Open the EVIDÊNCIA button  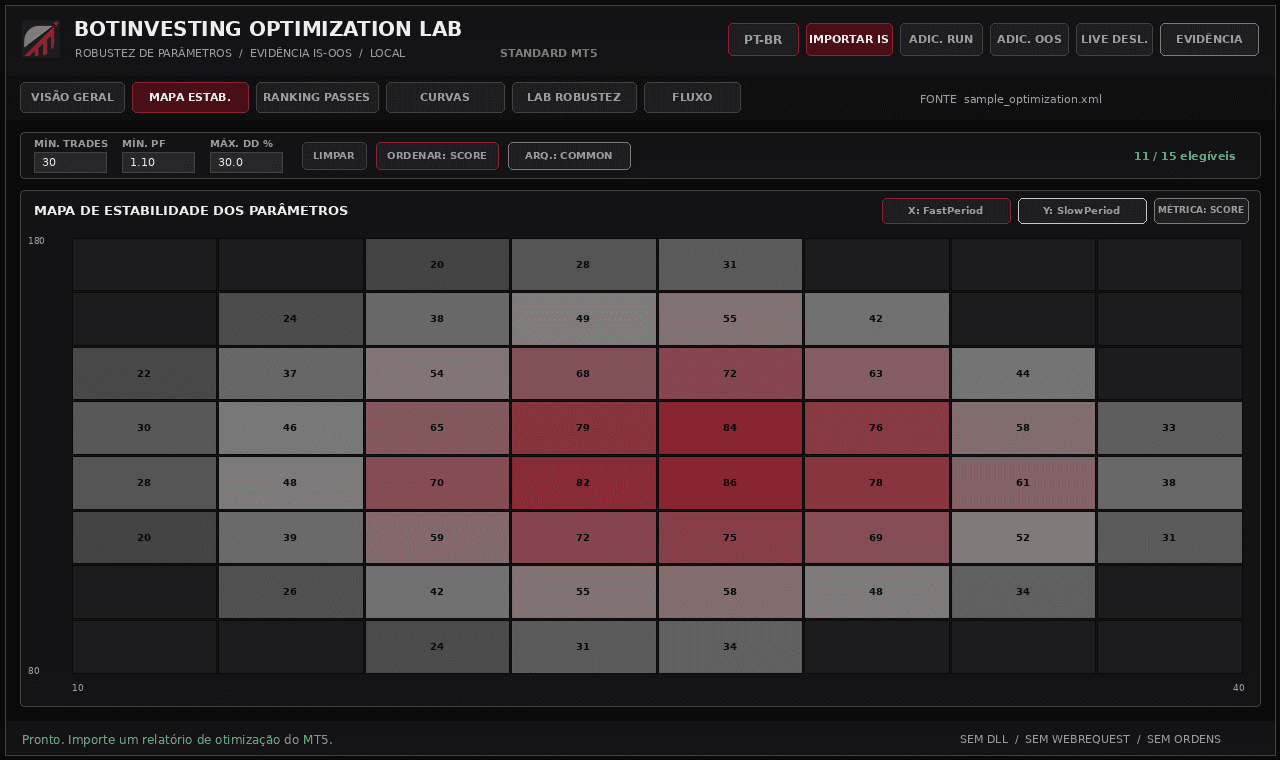(x=1209, y=39)
